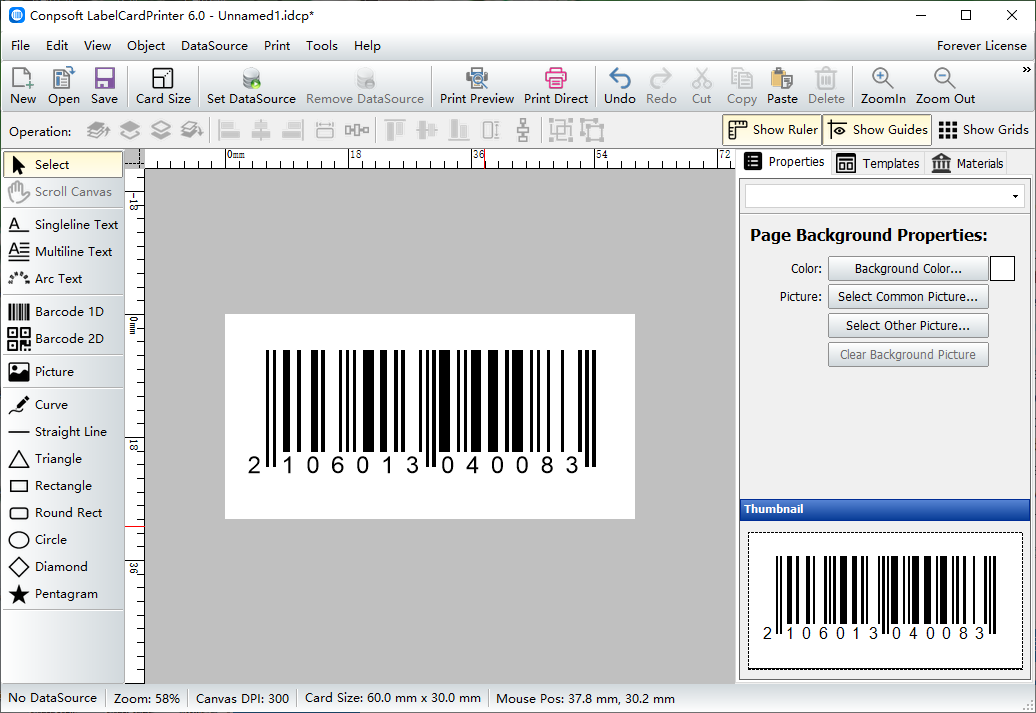1036x713 pixels.
Task: Click the Scroll Canvas hand tool
Action: click(x=63, y=192)
